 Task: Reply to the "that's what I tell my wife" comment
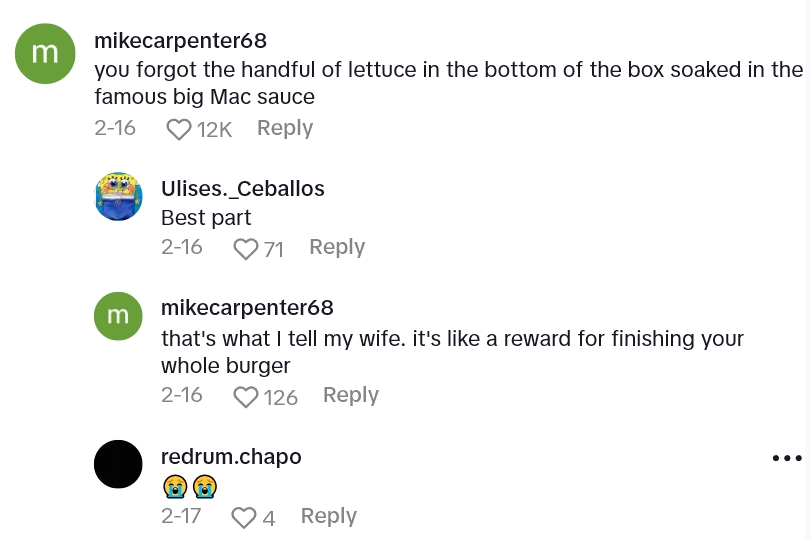coord(351,395)
